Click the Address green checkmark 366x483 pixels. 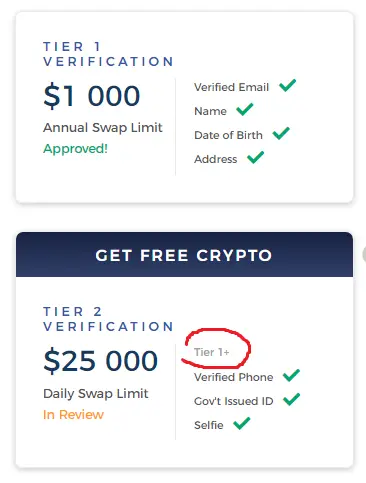255,157
